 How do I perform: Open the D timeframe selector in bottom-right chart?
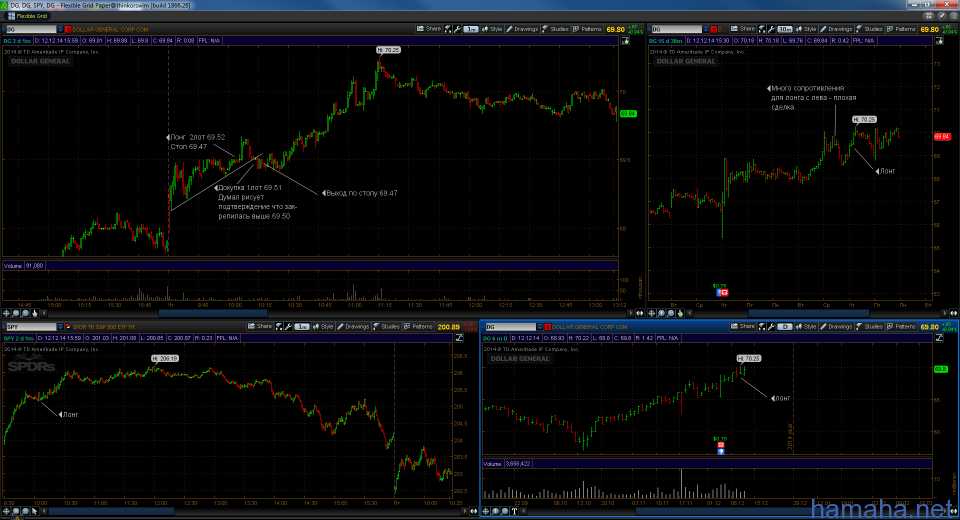(x=785, y=326)
